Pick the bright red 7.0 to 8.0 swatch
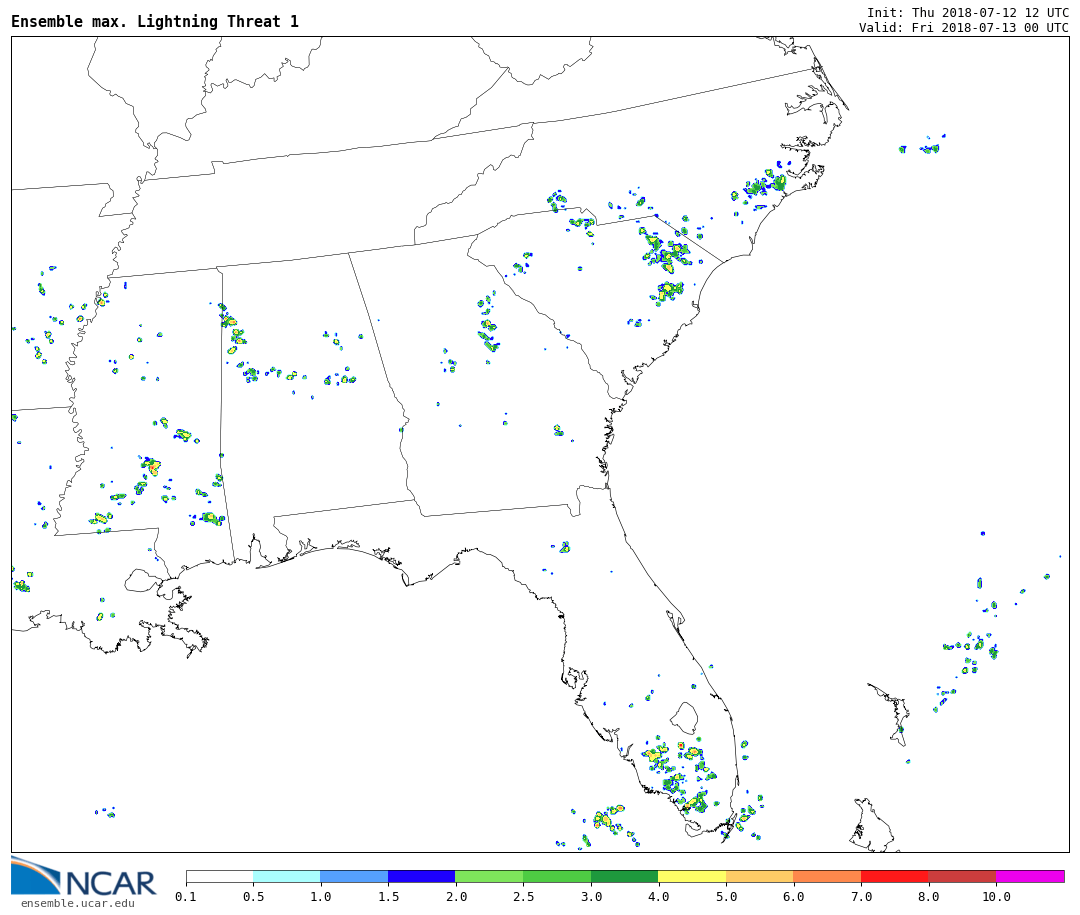This screenshot has height=915, width=1080. (x=894, y=876)
